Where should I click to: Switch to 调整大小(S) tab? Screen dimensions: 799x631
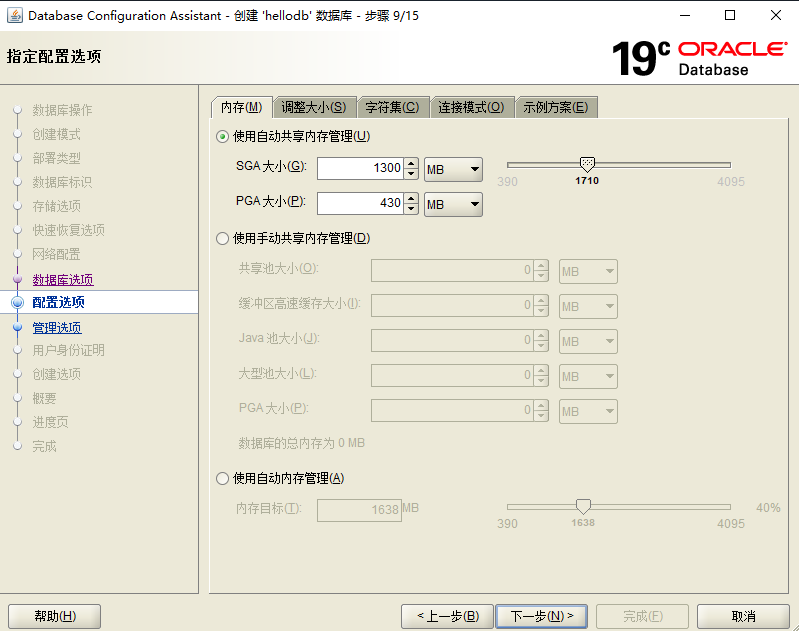coord(314,107)
